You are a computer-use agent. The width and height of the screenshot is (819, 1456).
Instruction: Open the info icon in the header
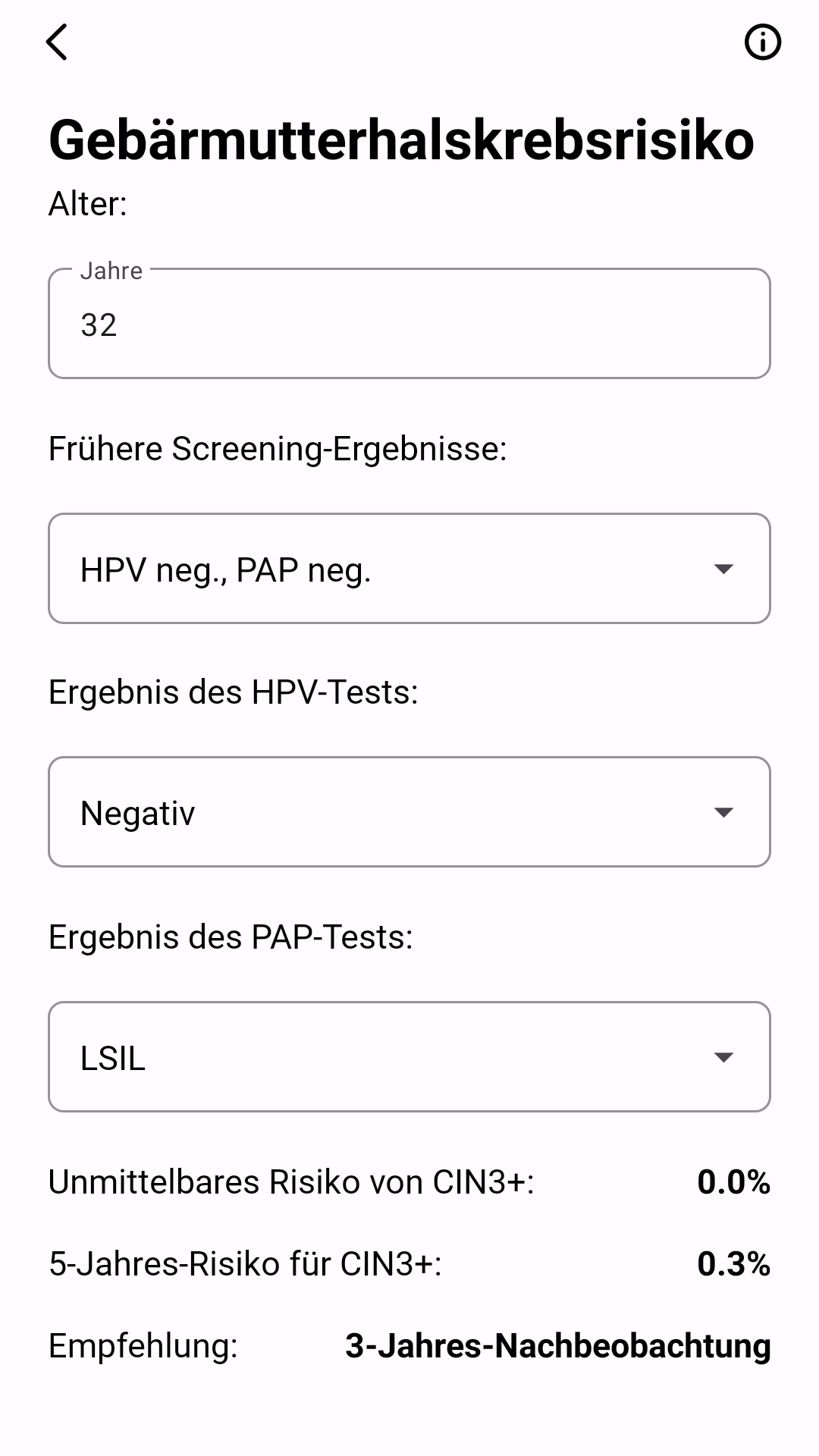(x=762, y=42)
